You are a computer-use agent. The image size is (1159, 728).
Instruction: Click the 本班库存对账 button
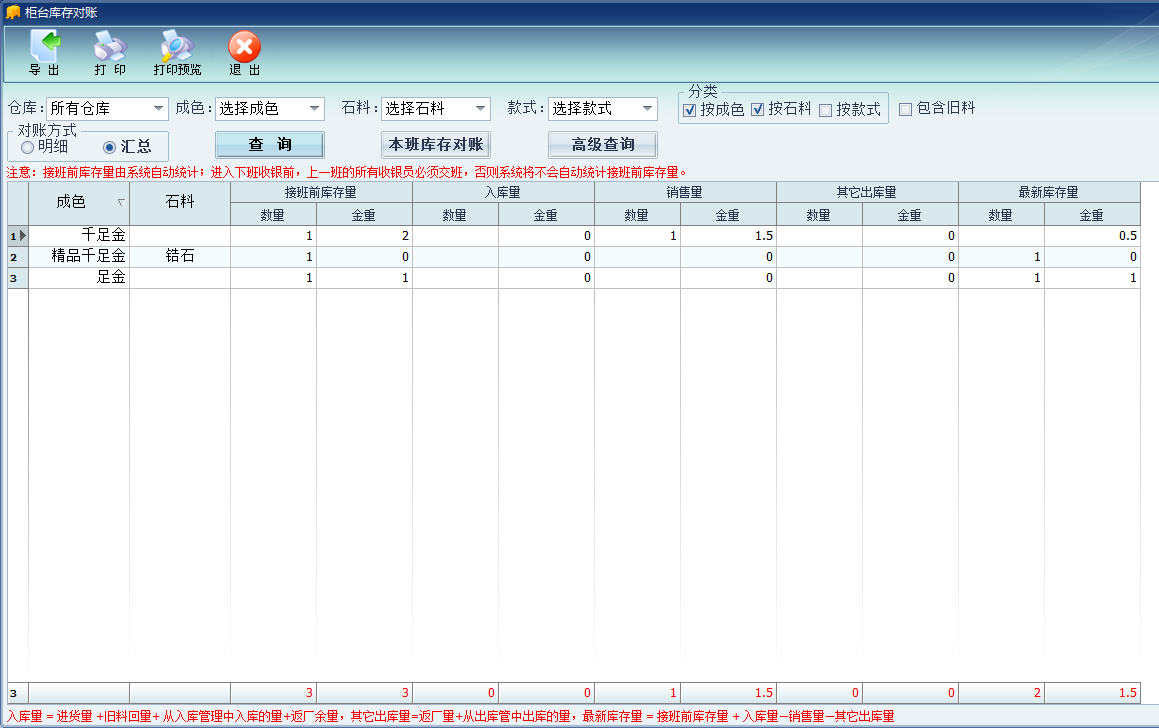[x=436, y=145]
